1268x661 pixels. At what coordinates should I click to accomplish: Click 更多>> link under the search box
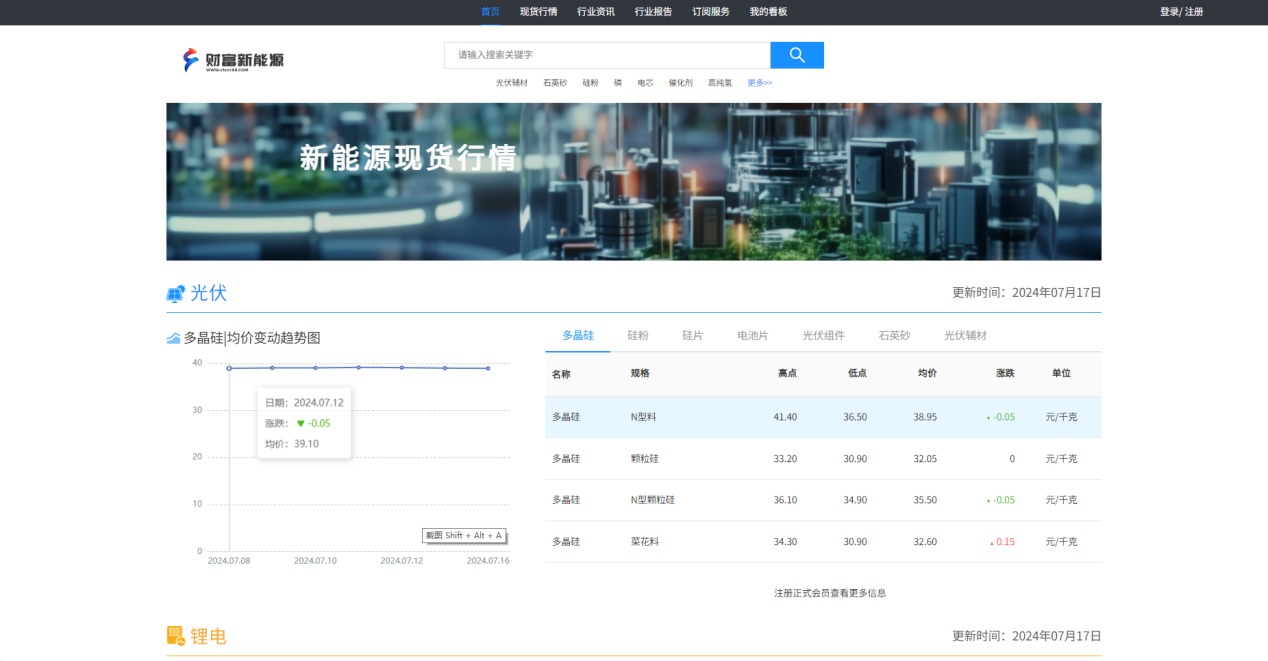(x=760, y=83)
